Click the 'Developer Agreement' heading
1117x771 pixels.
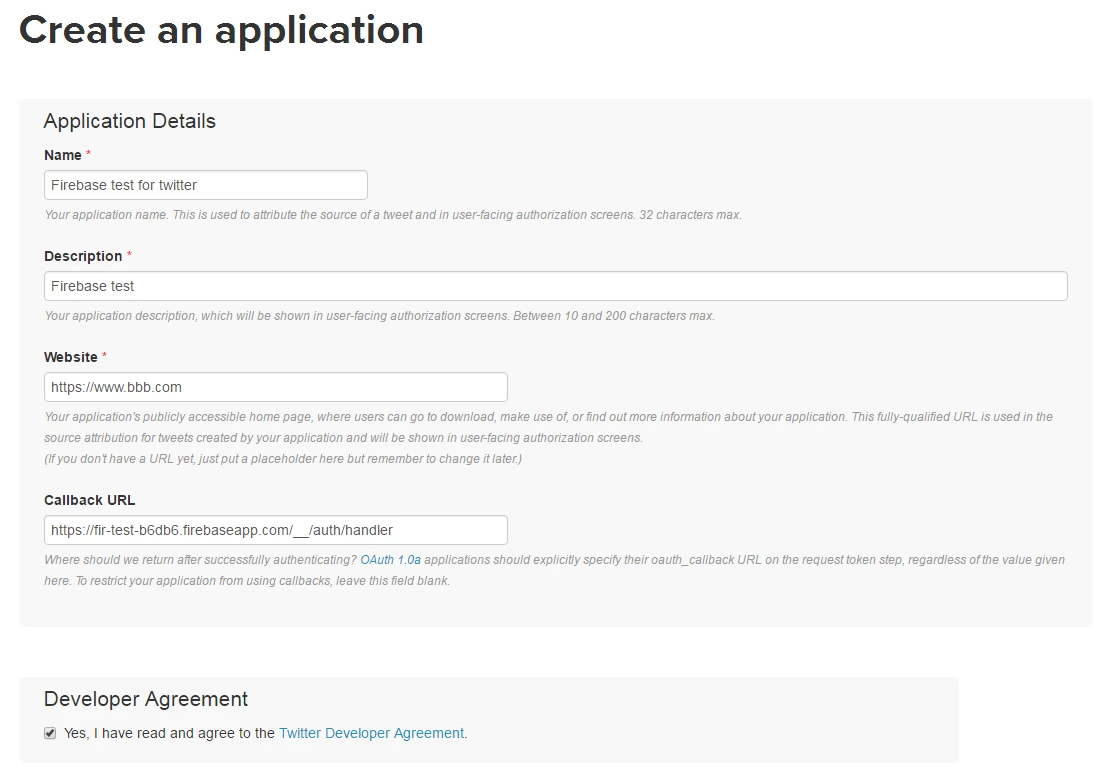(146, 699)
